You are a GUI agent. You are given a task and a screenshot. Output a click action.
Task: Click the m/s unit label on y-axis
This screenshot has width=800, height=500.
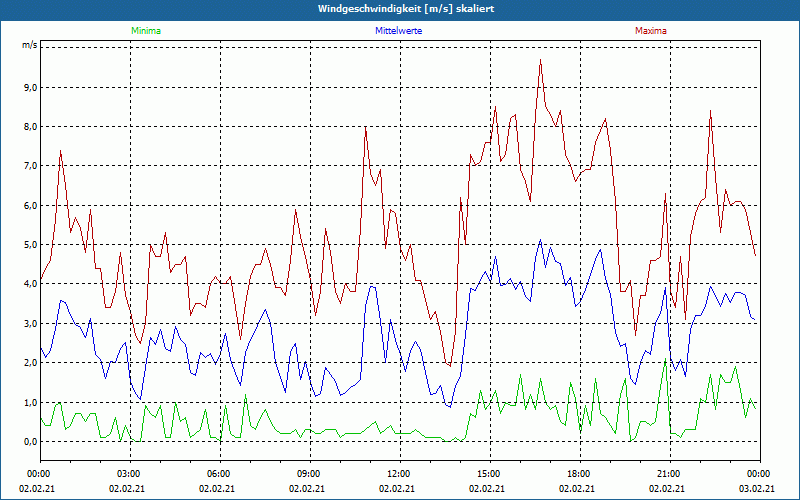coord(29,45)
